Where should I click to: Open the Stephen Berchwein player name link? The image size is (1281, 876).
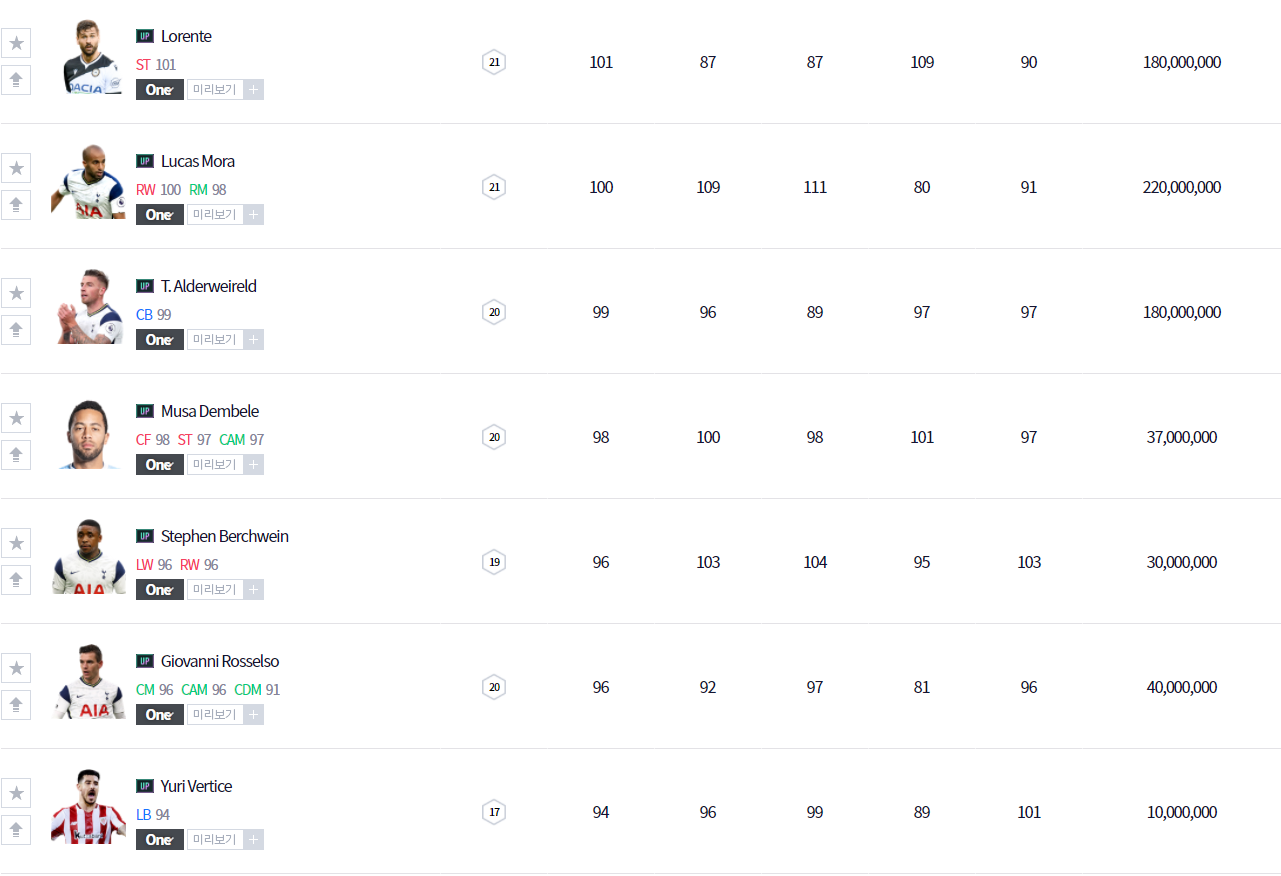coord(225,536)
